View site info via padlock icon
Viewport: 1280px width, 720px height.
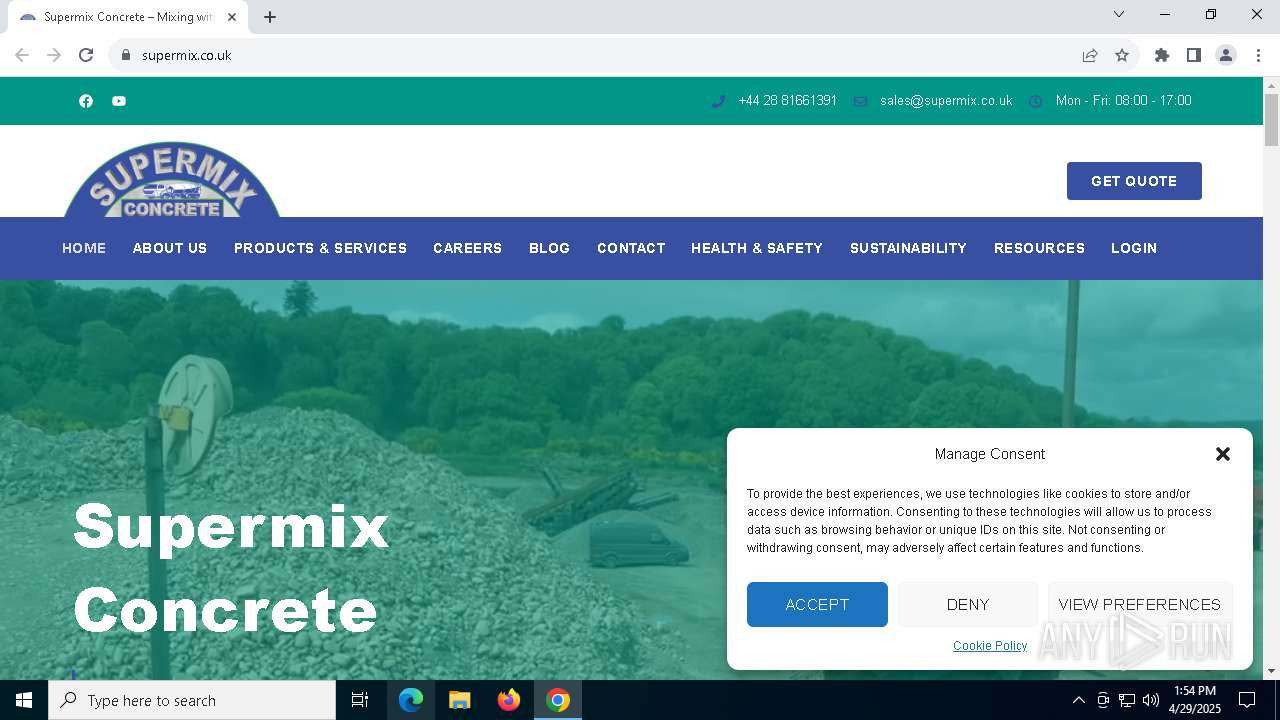click(125, 55)
